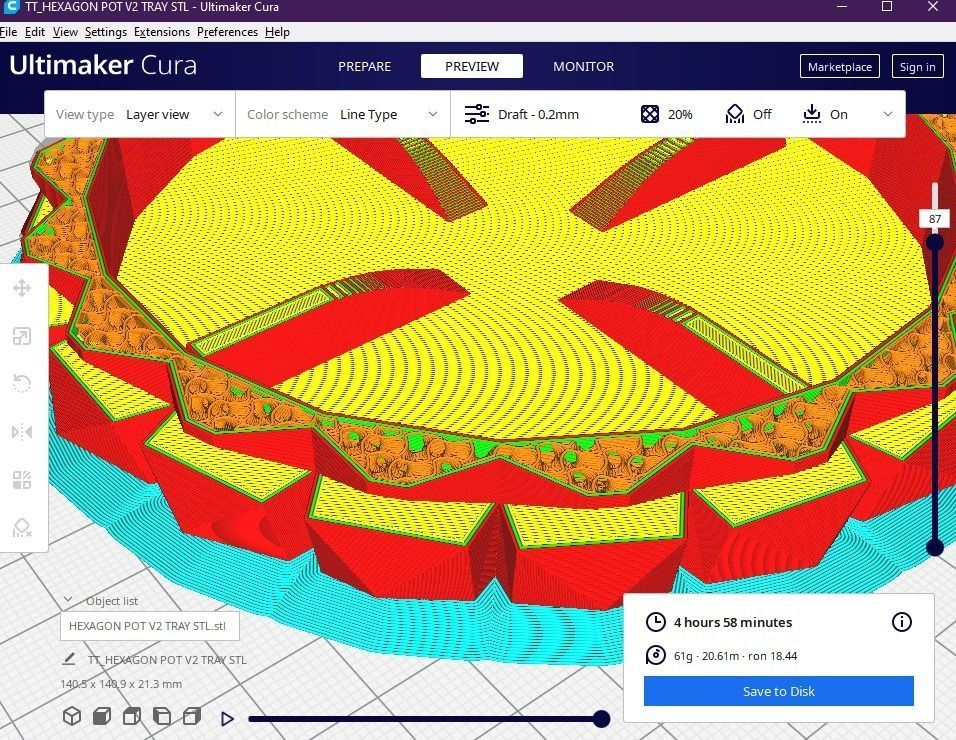Click the simulation path slider handle
The image size is (956, 740).
[601, 719]
